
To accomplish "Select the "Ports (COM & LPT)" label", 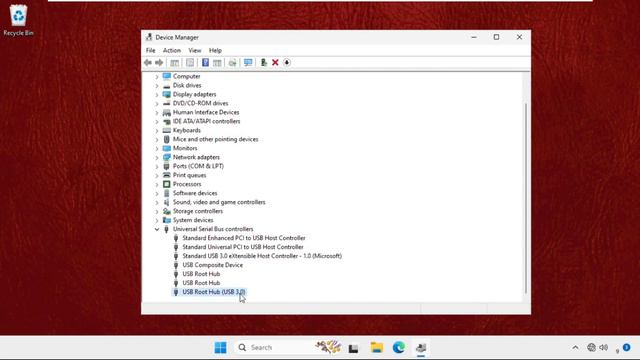I will pyautogui.click(x=198, y=166).
